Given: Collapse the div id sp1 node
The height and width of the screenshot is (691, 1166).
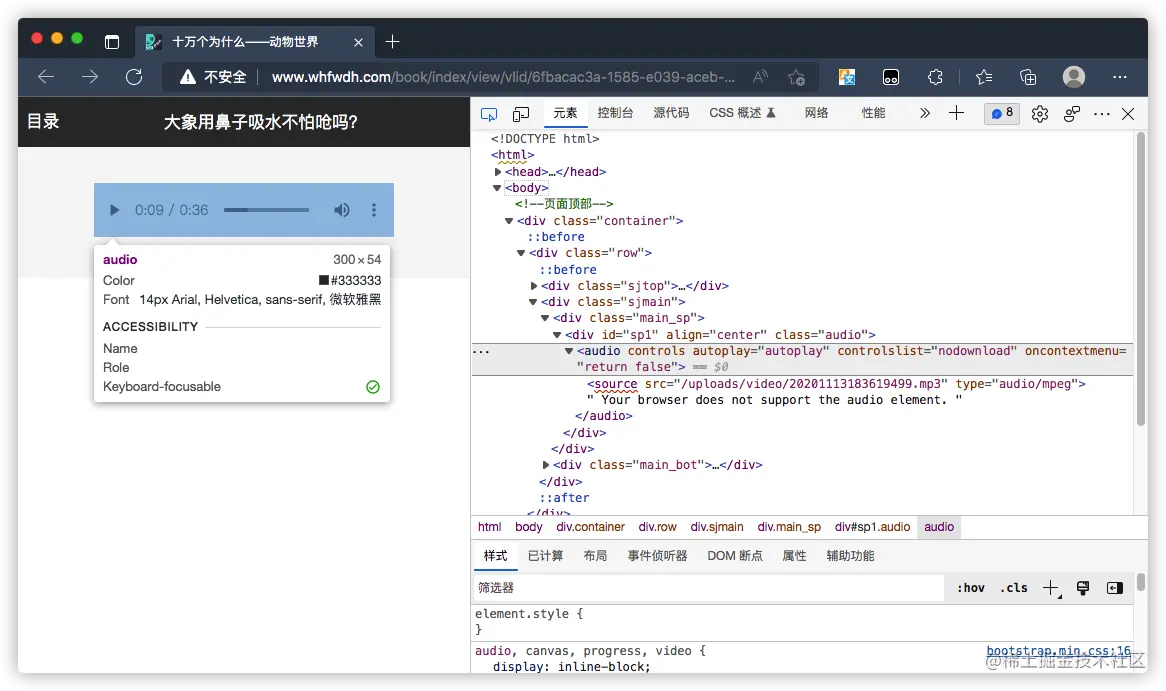Looking at the screenshot, I should point(557,335).
